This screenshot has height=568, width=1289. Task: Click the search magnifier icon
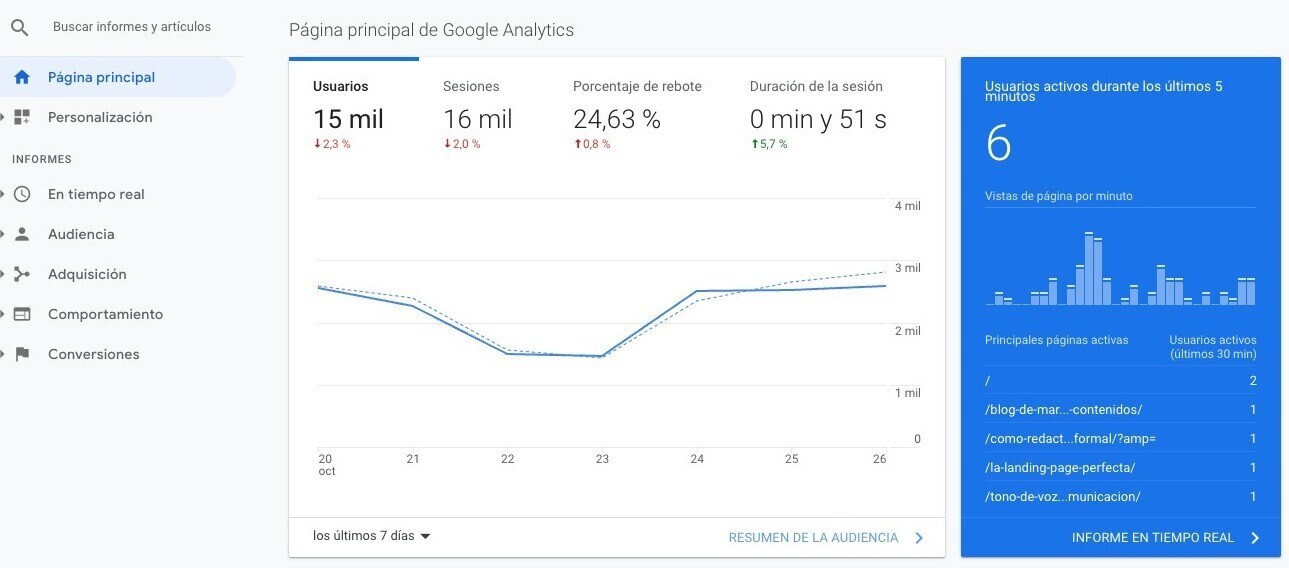(20, 27)
